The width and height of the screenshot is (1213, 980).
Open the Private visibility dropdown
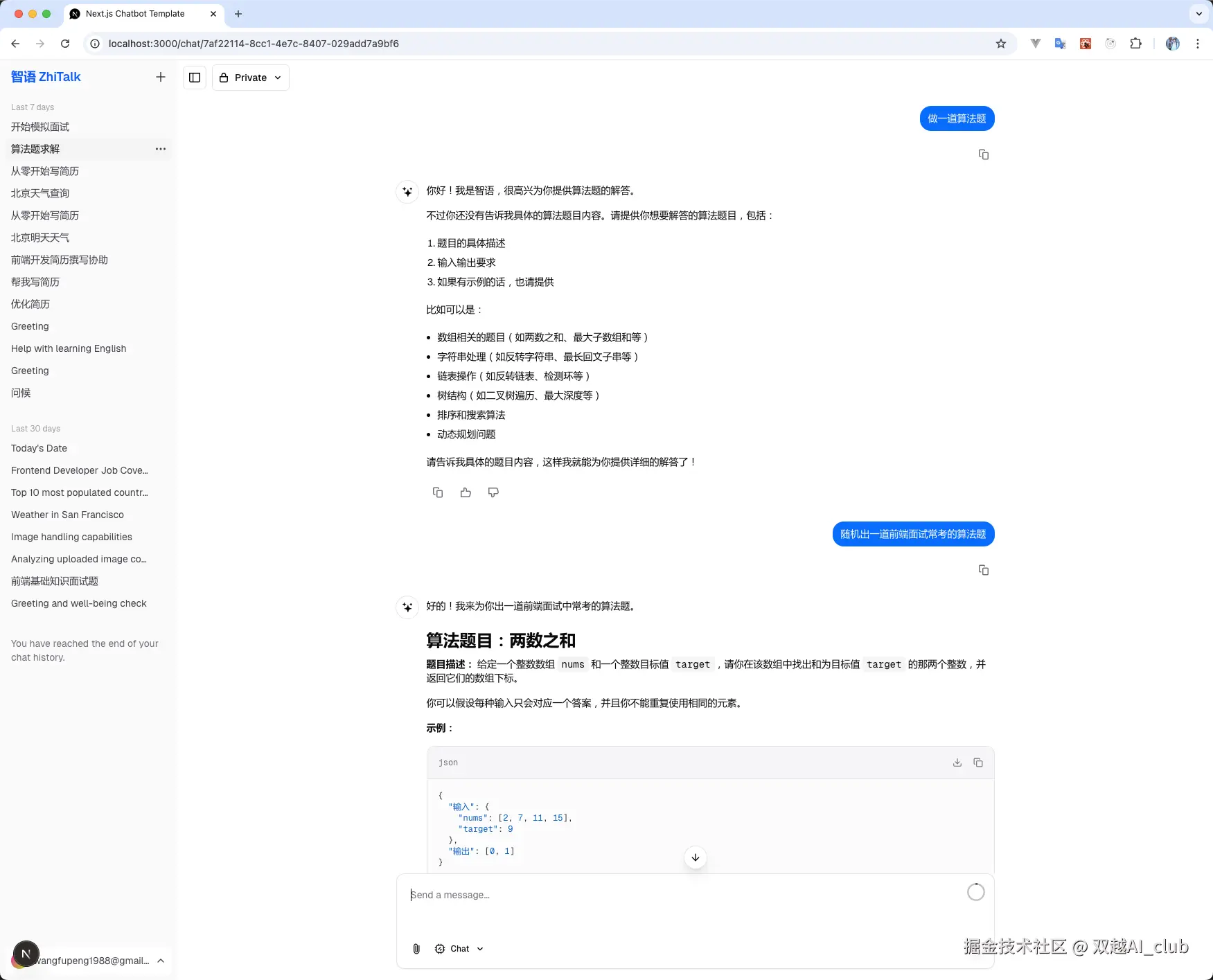coord(250,78)
